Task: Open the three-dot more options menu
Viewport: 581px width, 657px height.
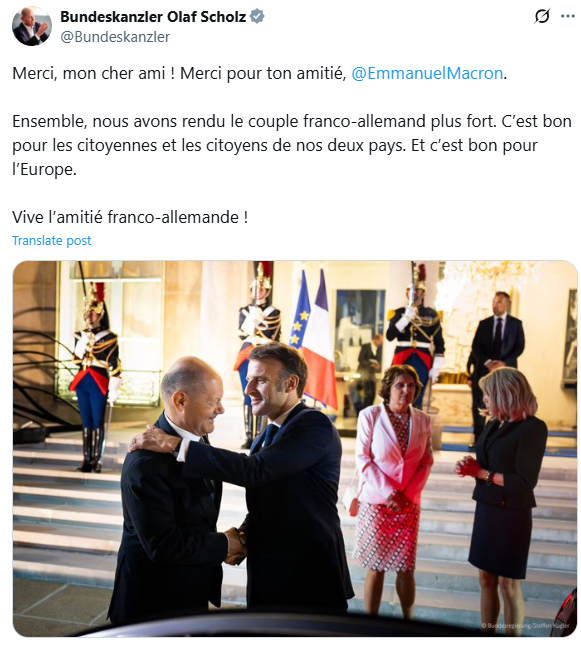Action: tap(568, 16)
